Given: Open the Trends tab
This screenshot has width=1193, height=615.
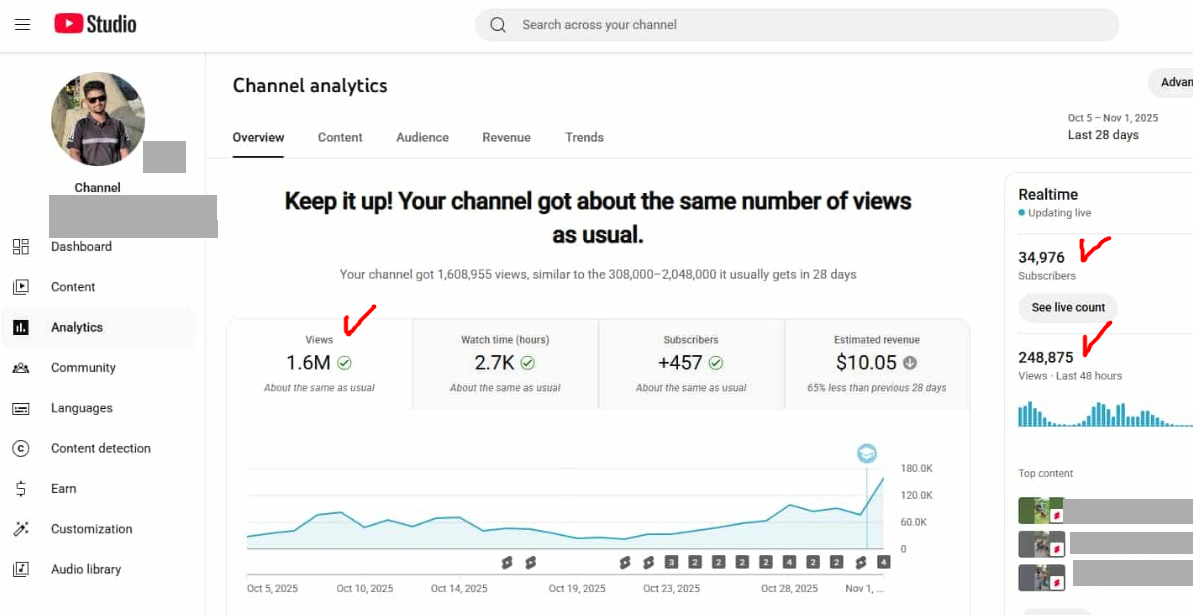Looking at the screenshot, I should [584, 138].
